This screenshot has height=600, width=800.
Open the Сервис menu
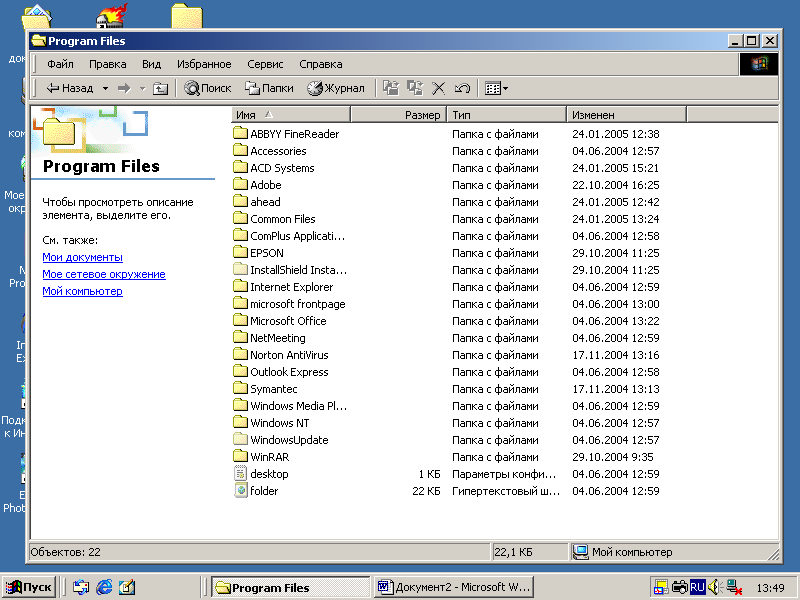[265, 64]
